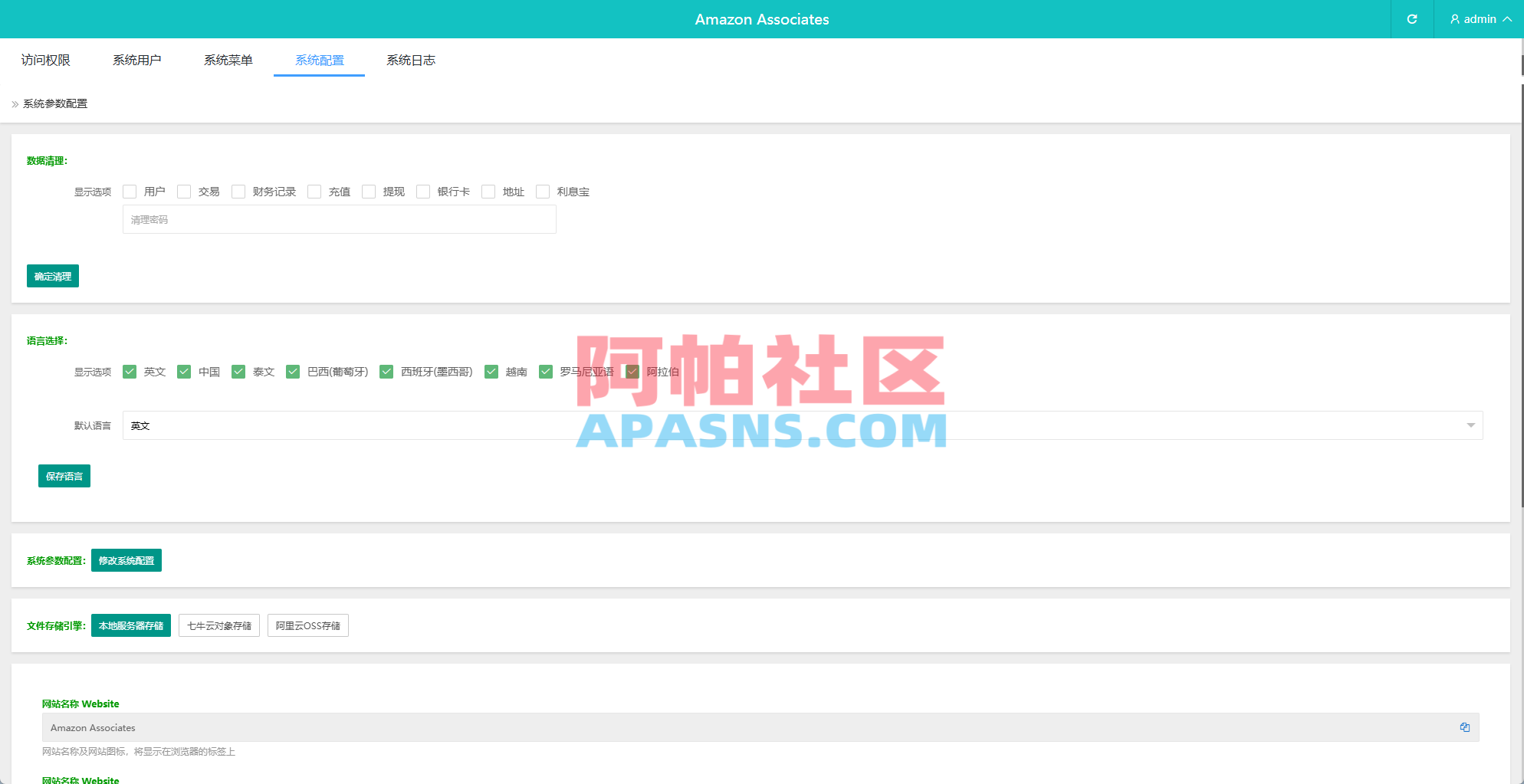Click the 系统参数配置 breadcrumb text
Viewport: 1524px width, 784px height.
click(x=55, y=103)
